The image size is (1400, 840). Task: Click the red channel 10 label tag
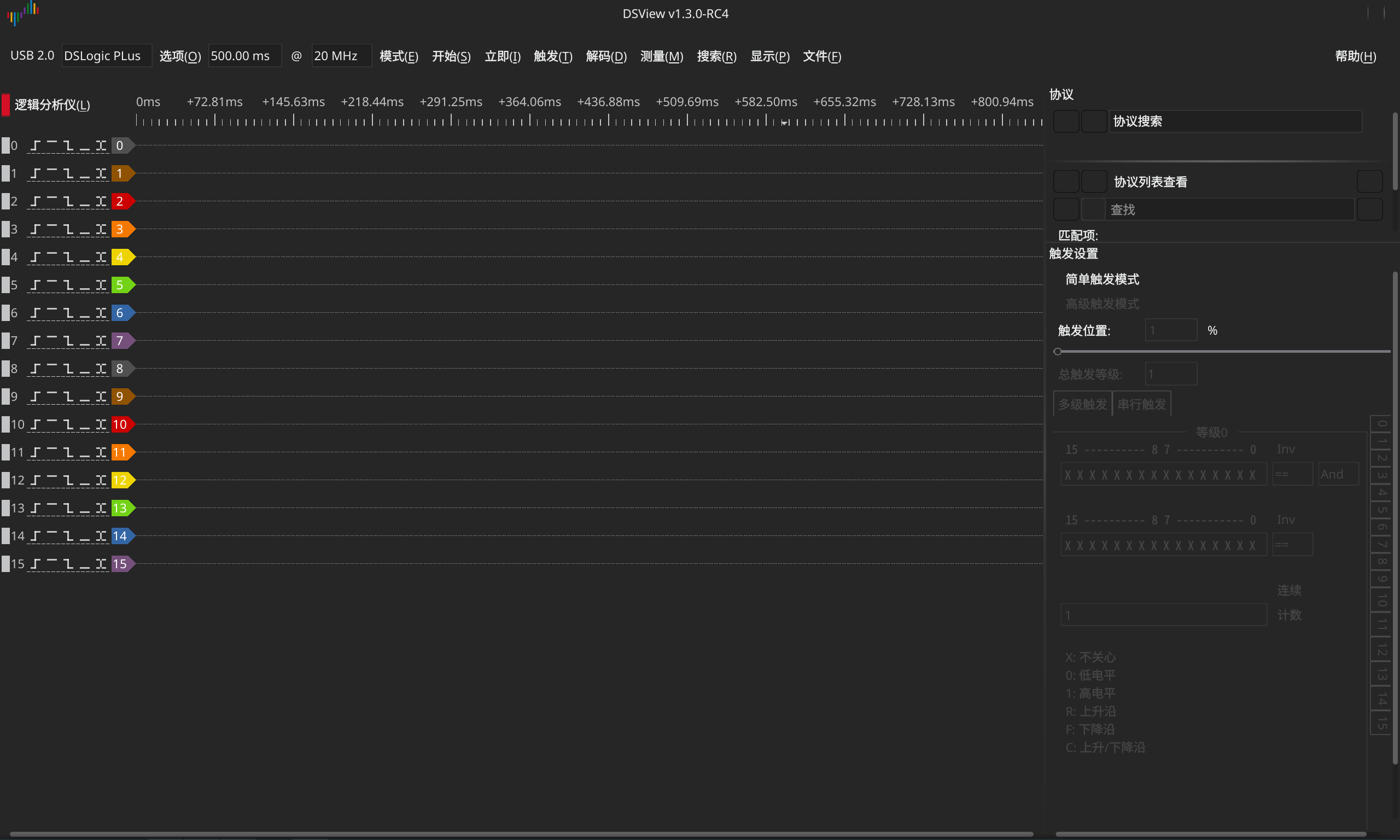tap(120, 424)
